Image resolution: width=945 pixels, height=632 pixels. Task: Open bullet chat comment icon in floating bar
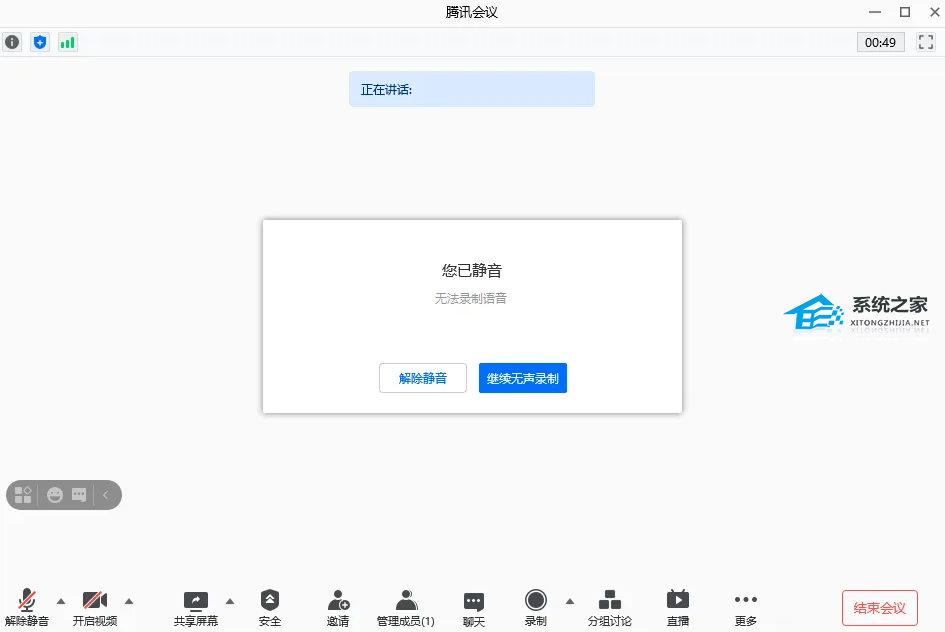pyautogui.click(x=79, y=495)
